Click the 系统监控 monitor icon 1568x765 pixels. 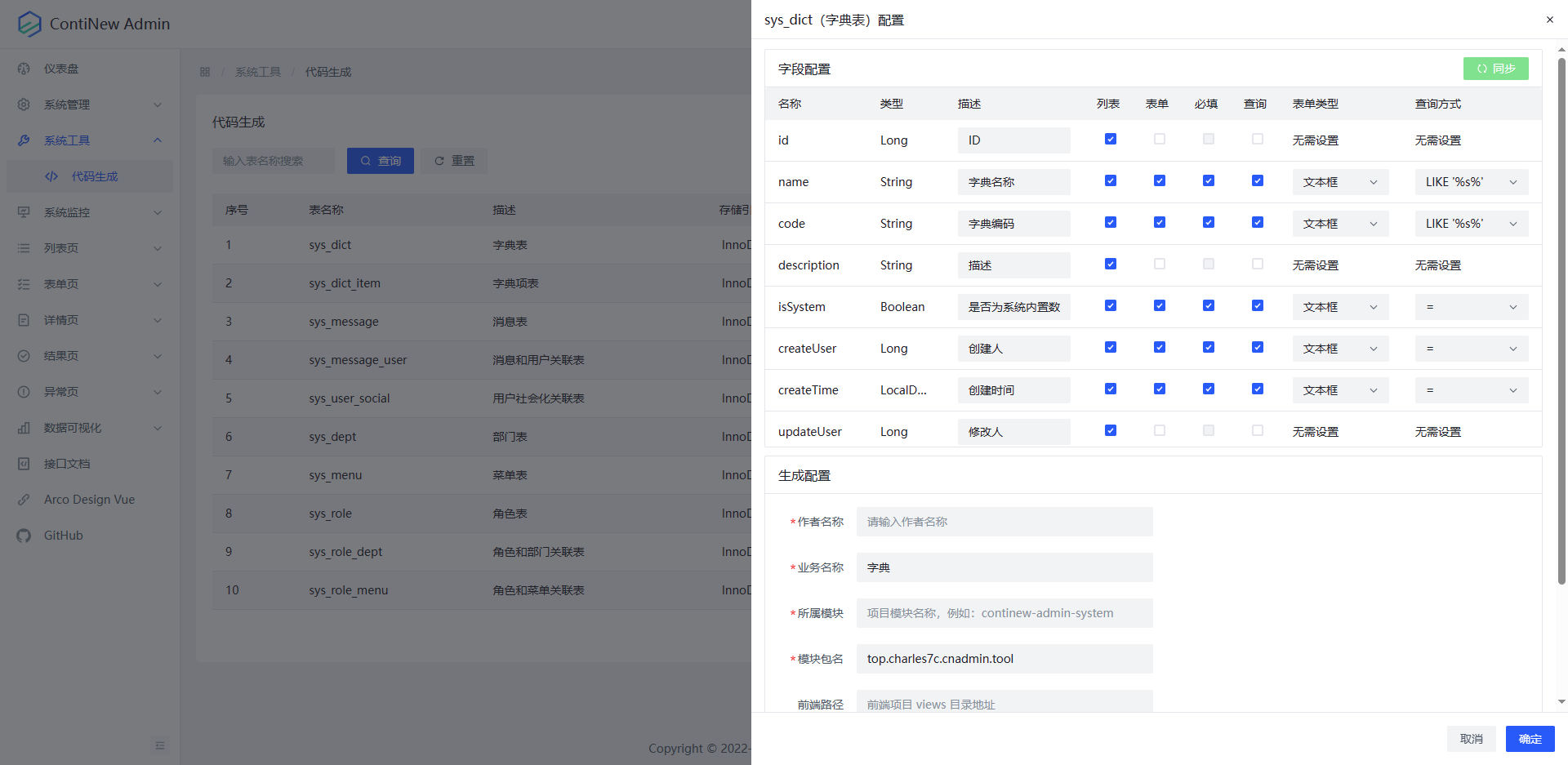click(x=24, y=212)
